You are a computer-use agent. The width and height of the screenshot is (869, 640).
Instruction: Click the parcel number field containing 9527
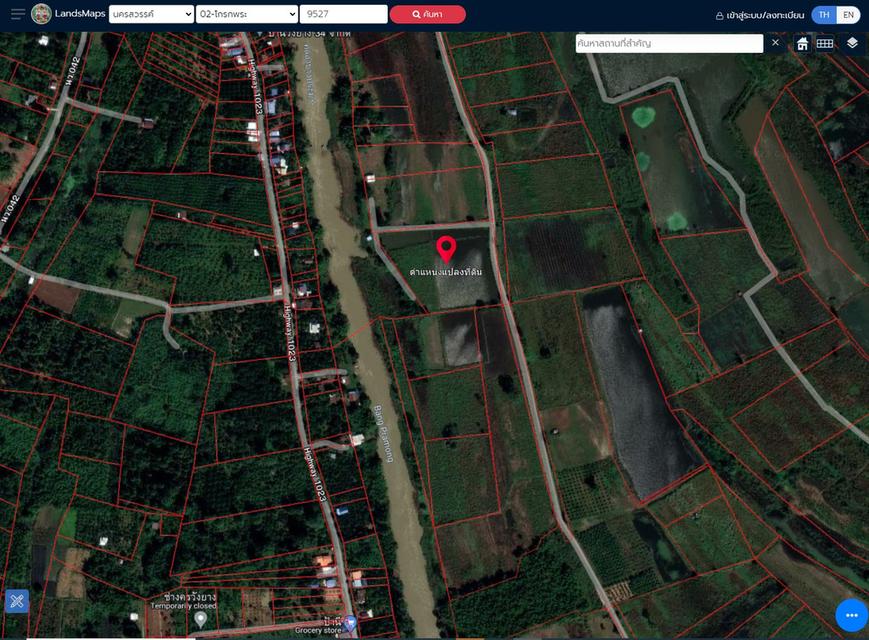pos(343,14)
